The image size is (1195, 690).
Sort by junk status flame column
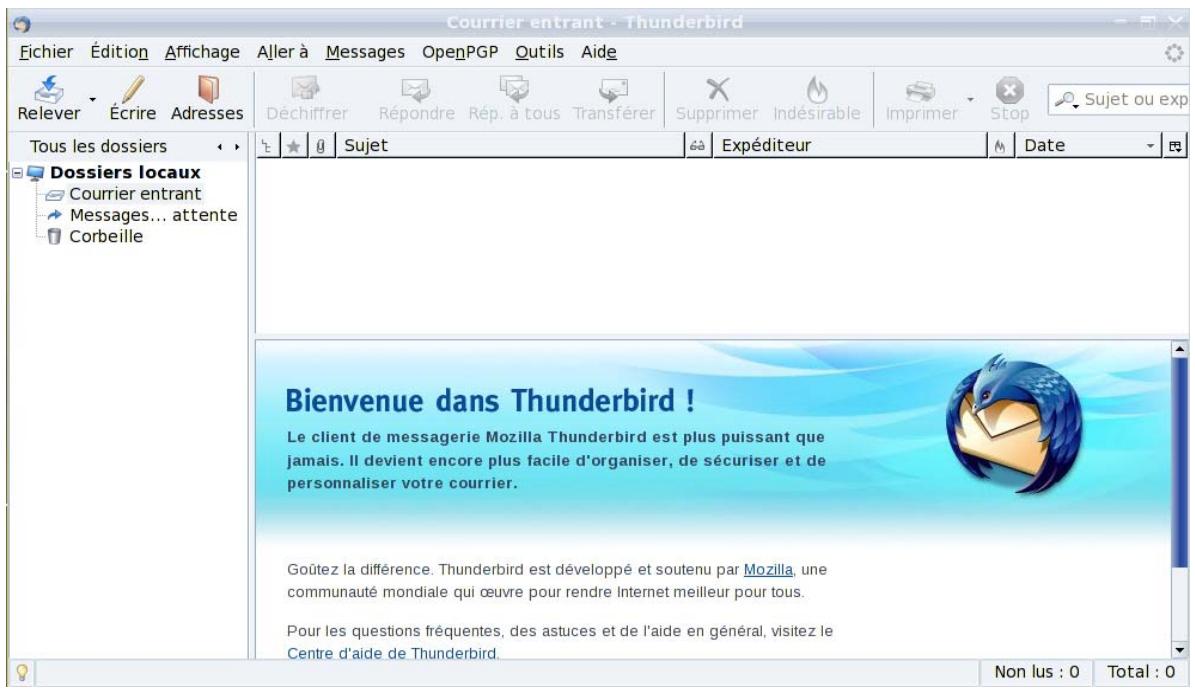(1000, 146)
